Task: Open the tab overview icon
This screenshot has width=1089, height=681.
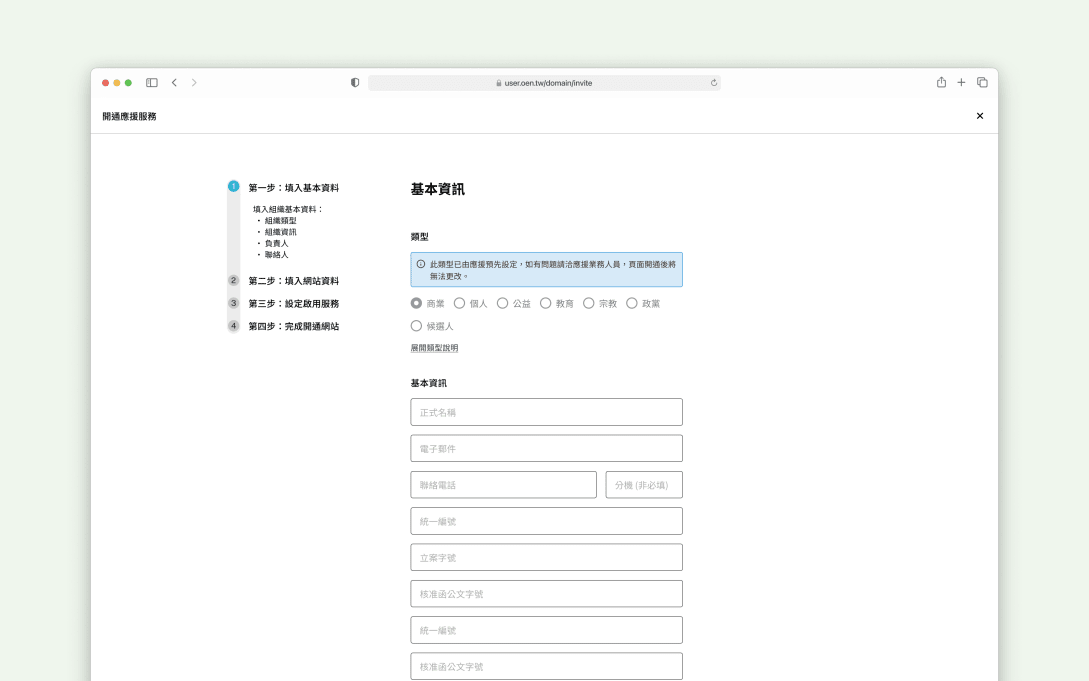Action: 981,82
